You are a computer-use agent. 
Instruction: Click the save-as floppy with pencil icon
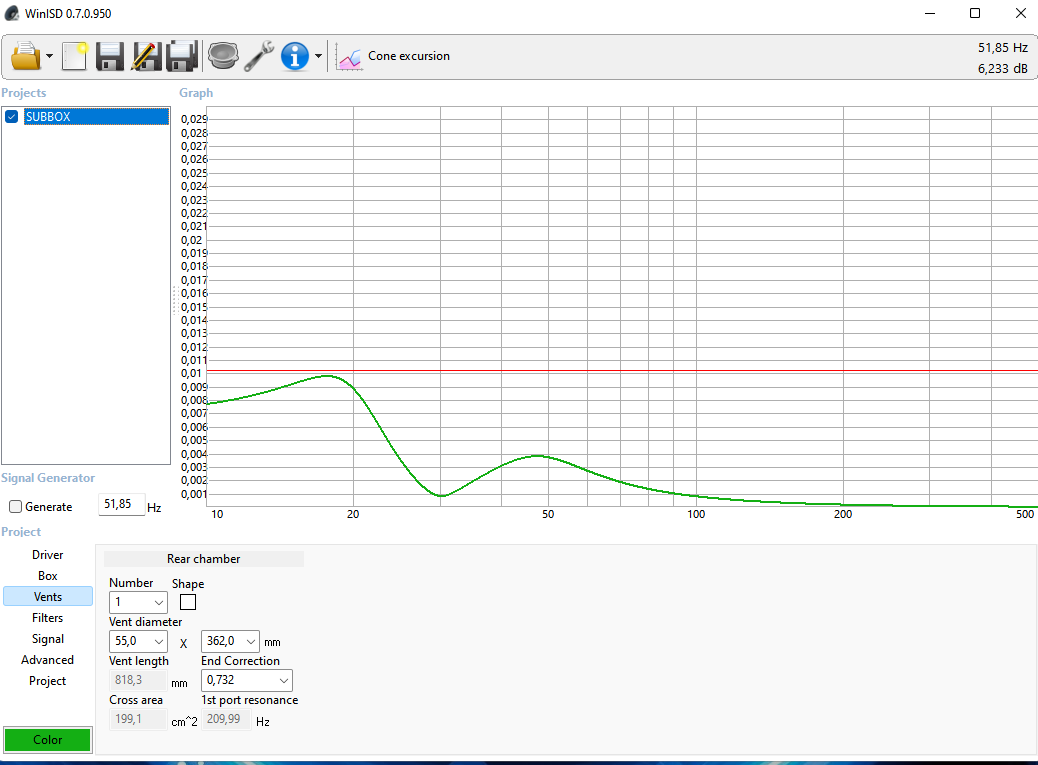(x=146, y=56)
